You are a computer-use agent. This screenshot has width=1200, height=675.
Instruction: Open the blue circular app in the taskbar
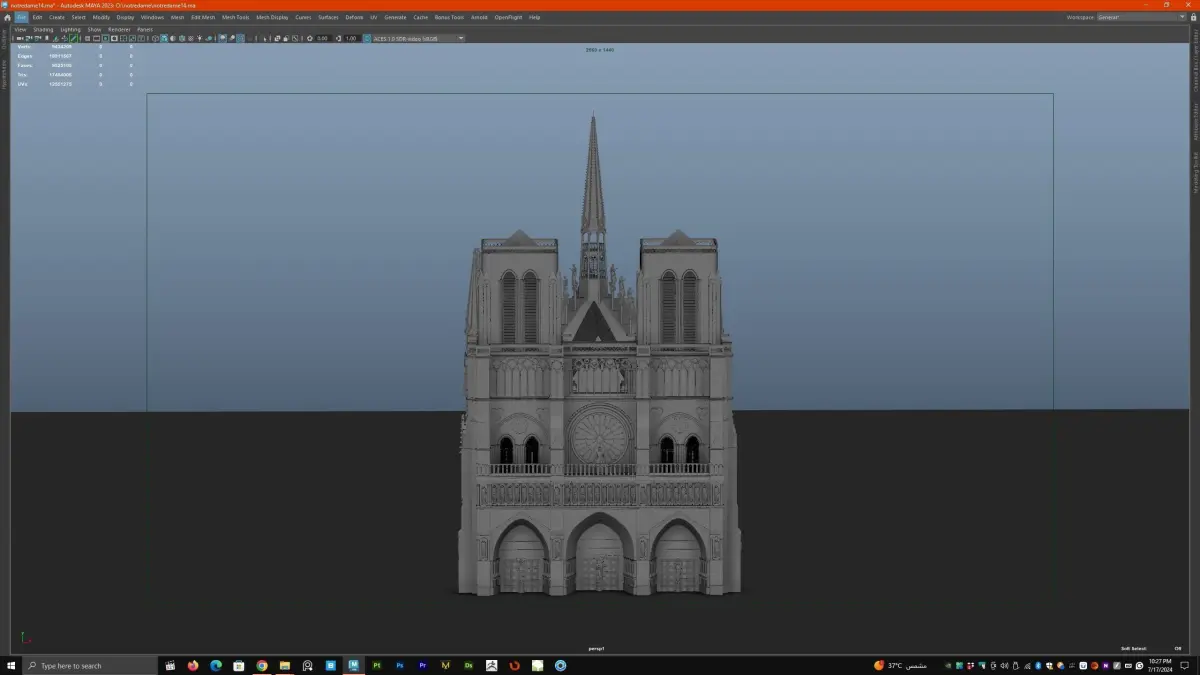coord(561,665)
